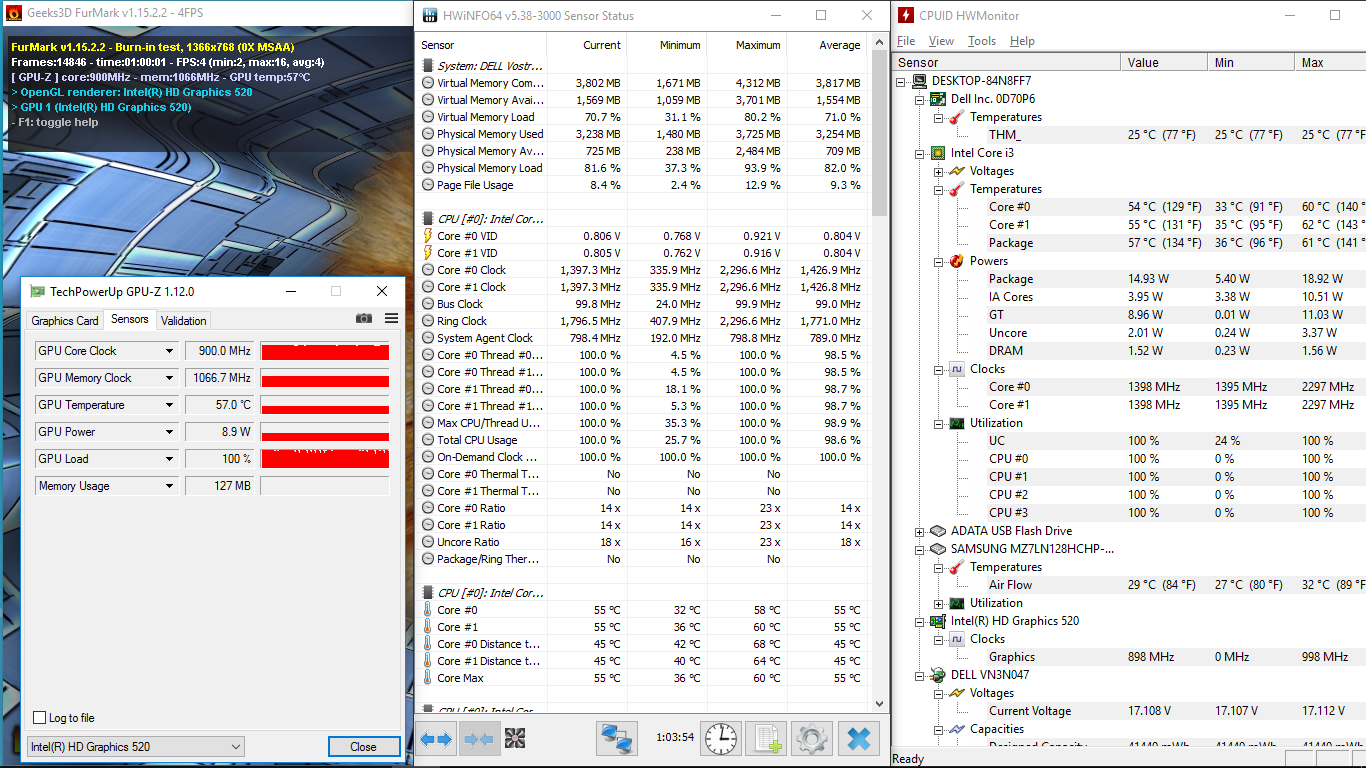Click motherboard icon beside Dell Inc. 0D70P6
This screenshot has width=1366, height=768.
[937, 99]
